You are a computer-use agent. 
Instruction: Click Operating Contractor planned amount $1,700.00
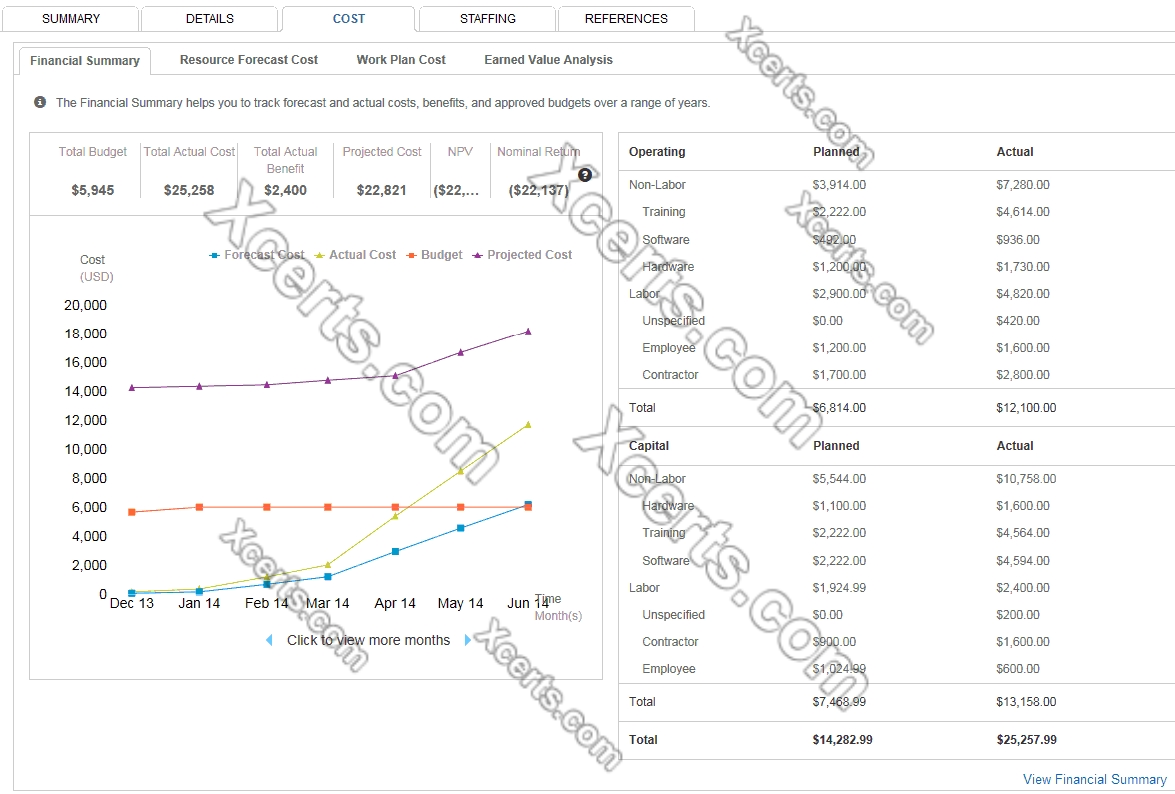tap(839, 375)
